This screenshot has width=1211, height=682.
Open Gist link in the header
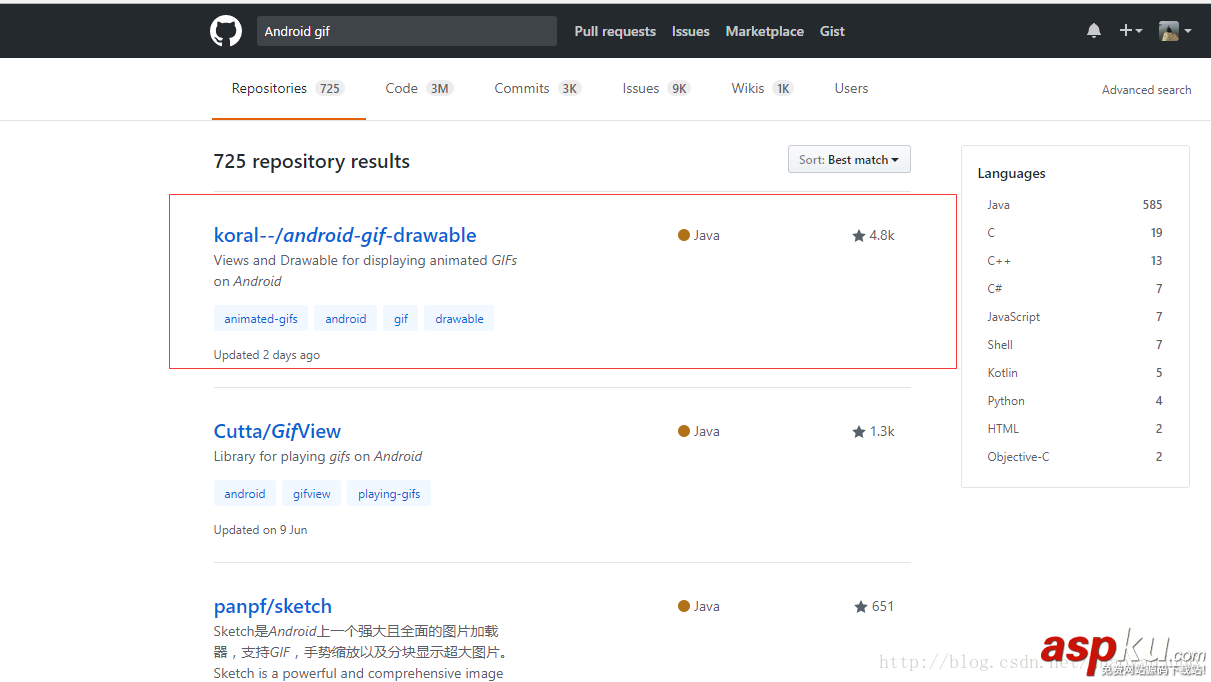(832, 31)
